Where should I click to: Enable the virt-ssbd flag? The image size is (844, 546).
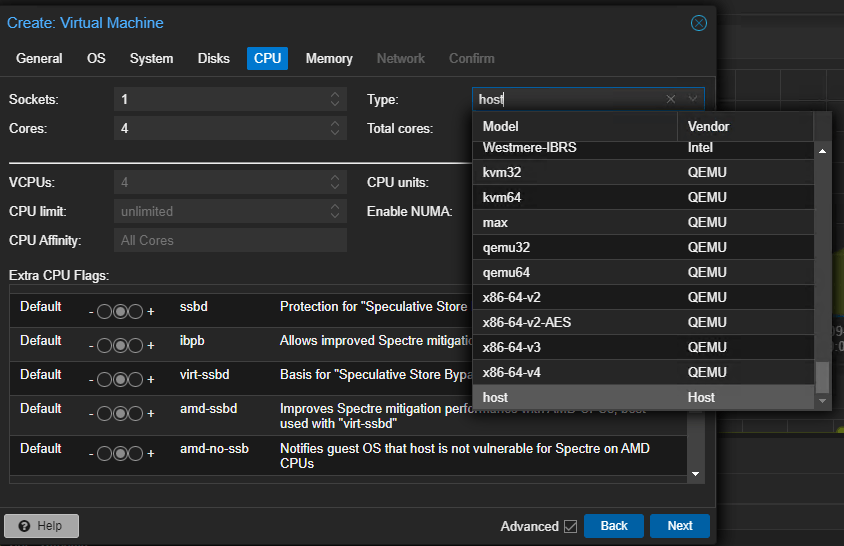136,380
